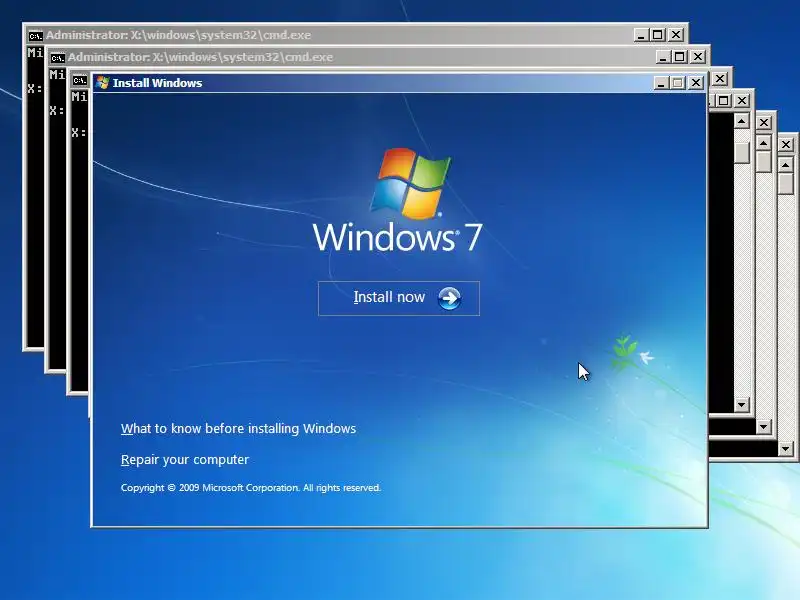
Task: Maximize the uppermost cmd.exe window
Action: tap(658, 35)
